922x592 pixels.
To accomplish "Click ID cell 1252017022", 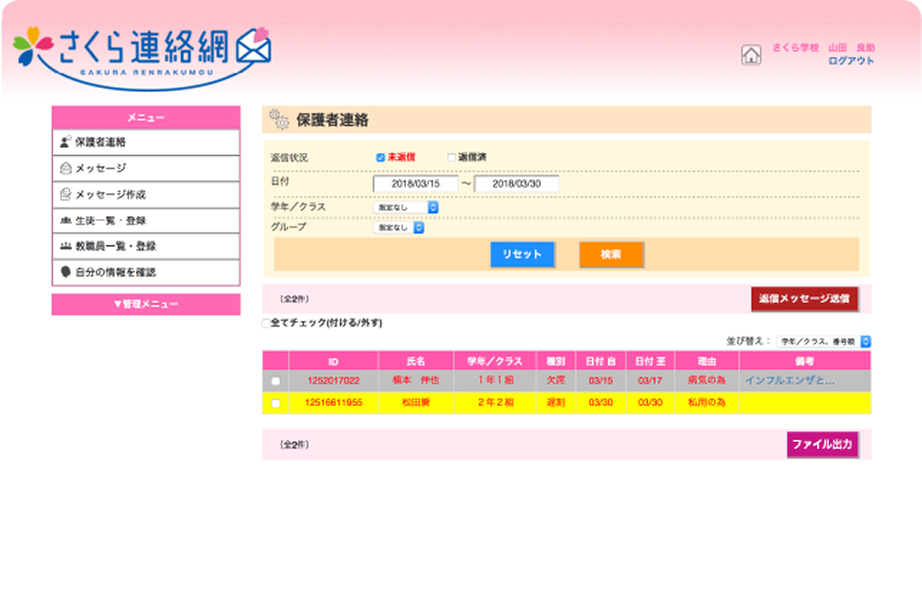I will point(333,381).
